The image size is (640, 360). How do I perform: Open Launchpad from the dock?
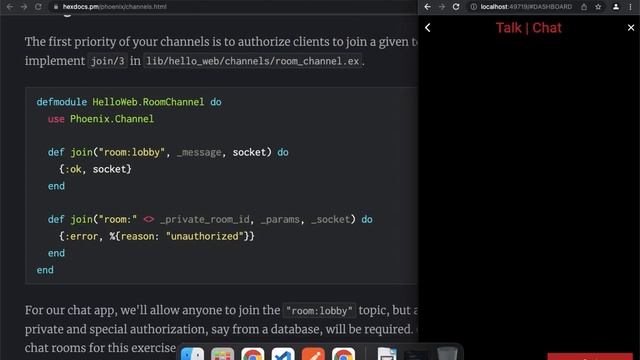tap(222, 354)
